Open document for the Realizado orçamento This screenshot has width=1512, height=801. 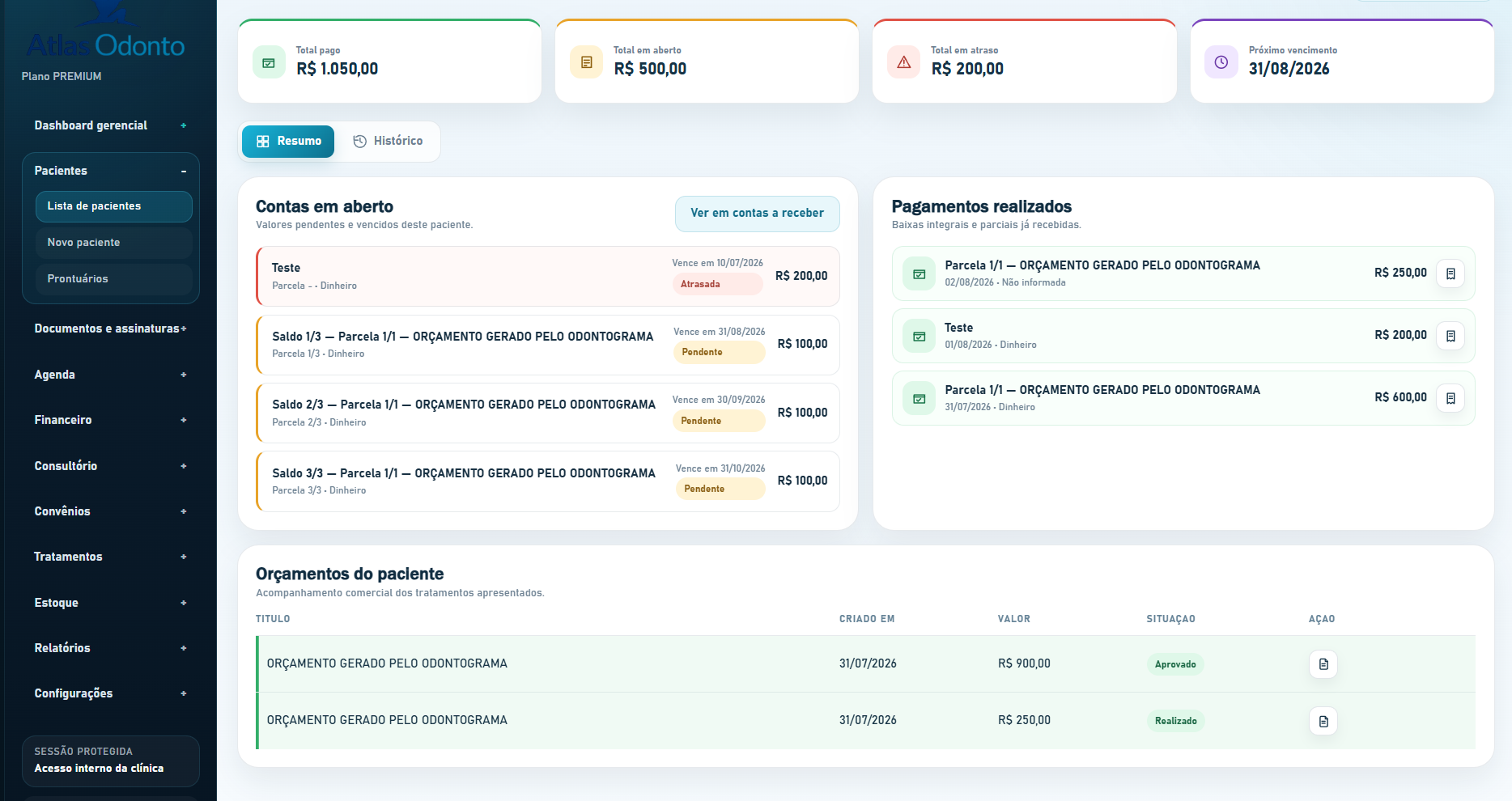[1323, 721]
